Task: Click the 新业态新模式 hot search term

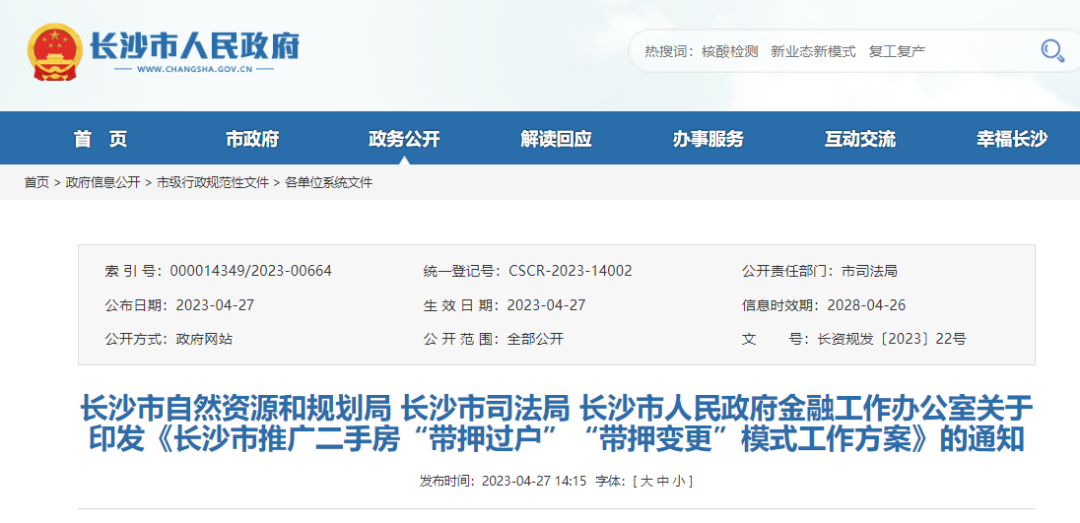Action: click(x=813, y=51)
